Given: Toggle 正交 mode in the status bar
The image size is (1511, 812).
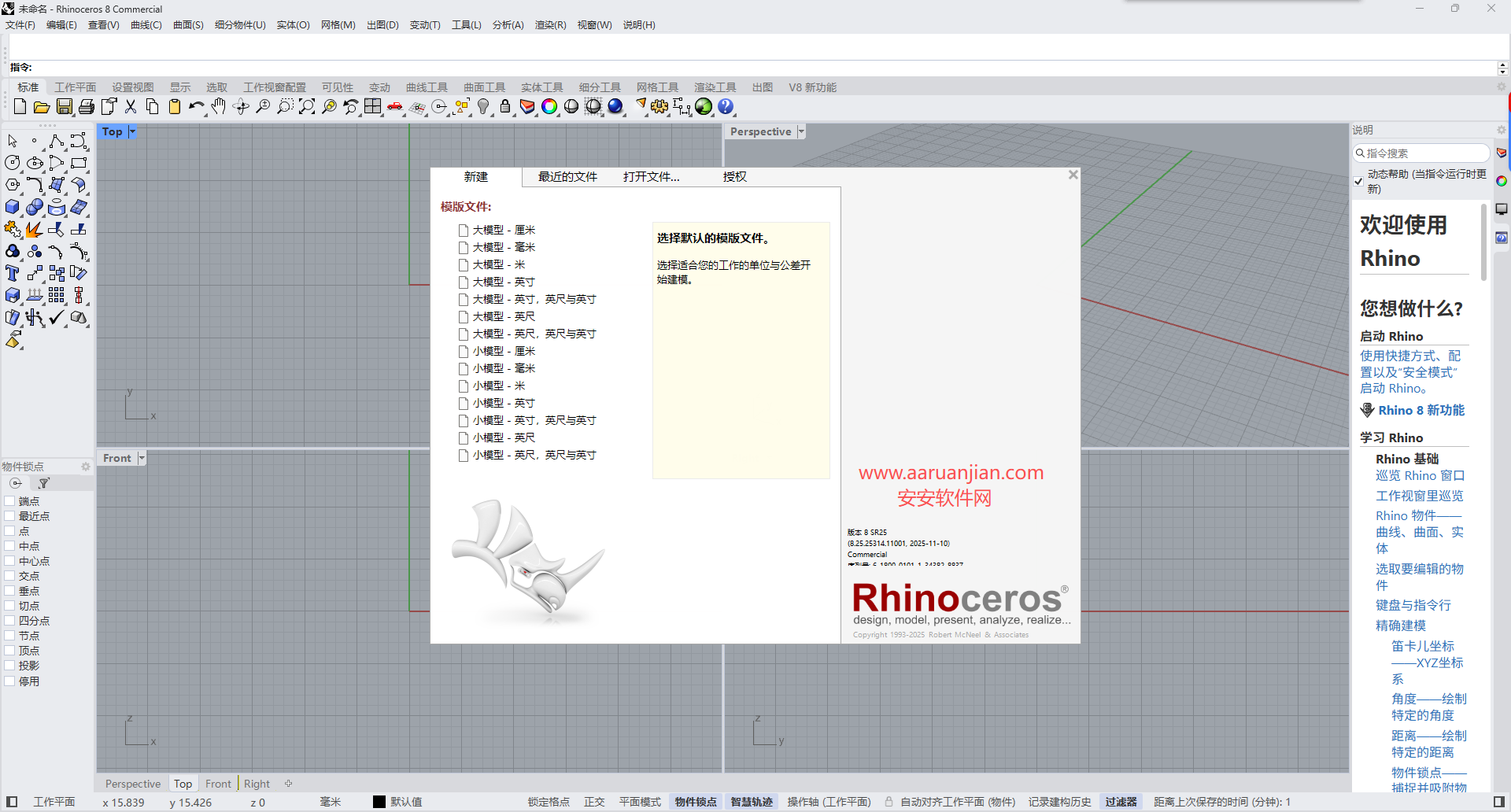Looking at the screenshot, I should coord(594,802).
